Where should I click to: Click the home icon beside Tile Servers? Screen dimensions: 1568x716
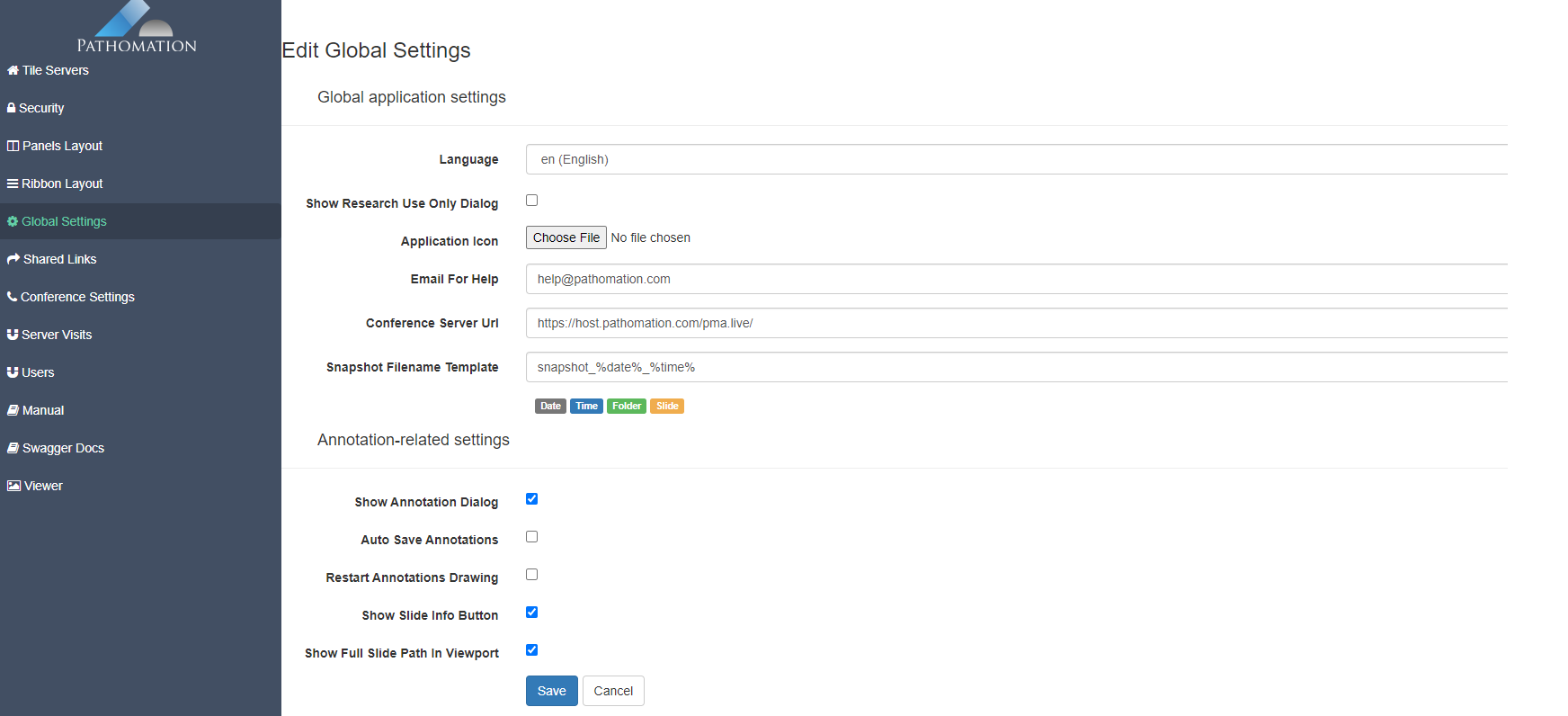[13, 70]
